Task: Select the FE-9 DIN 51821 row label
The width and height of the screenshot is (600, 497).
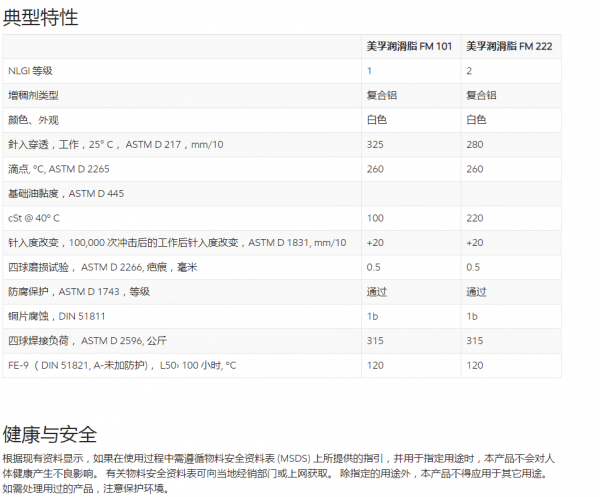Action: pos(122,364)
